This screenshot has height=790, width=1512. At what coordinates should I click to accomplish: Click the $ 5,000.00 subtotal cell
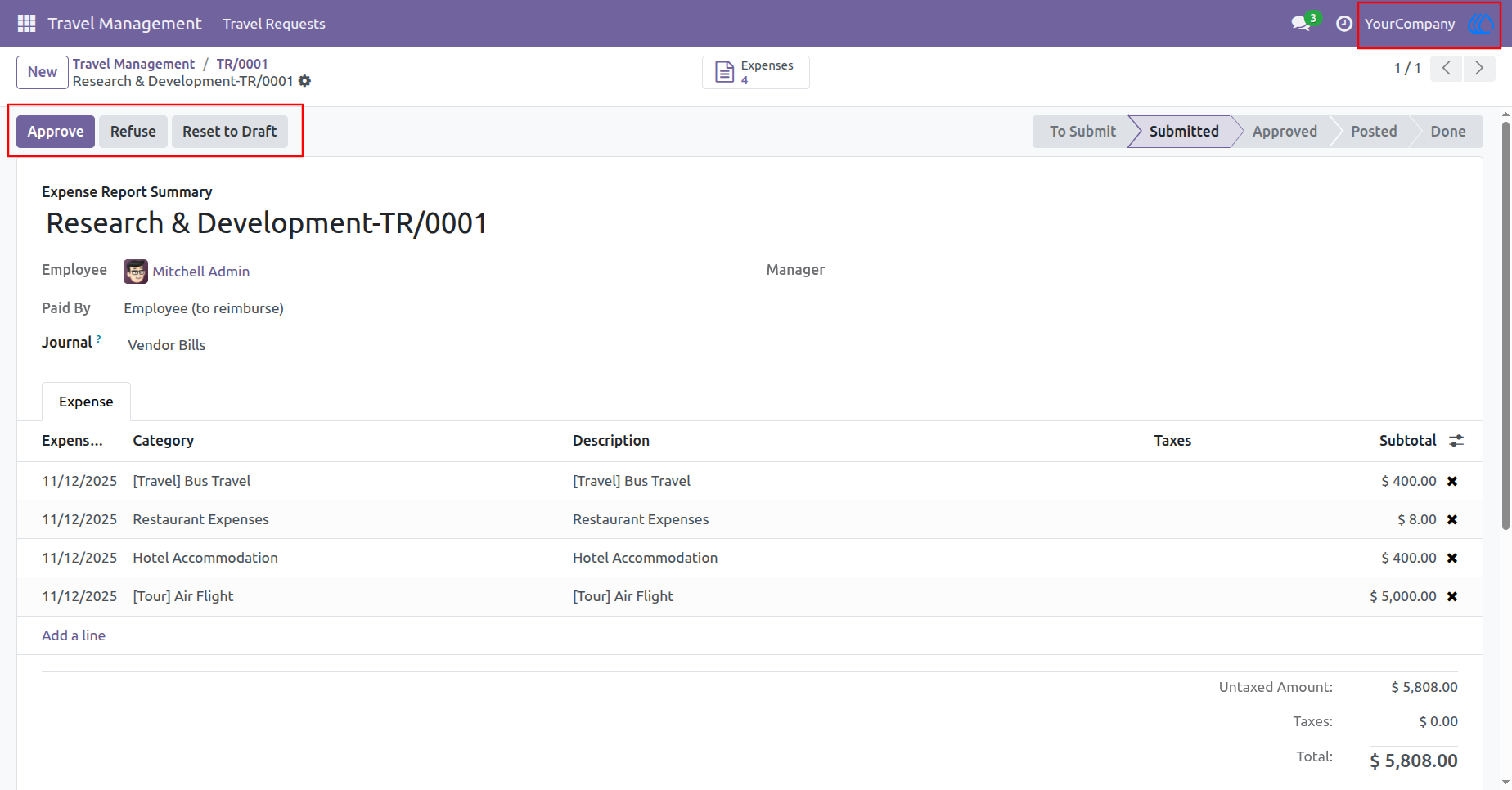(x=1403, y=596)
